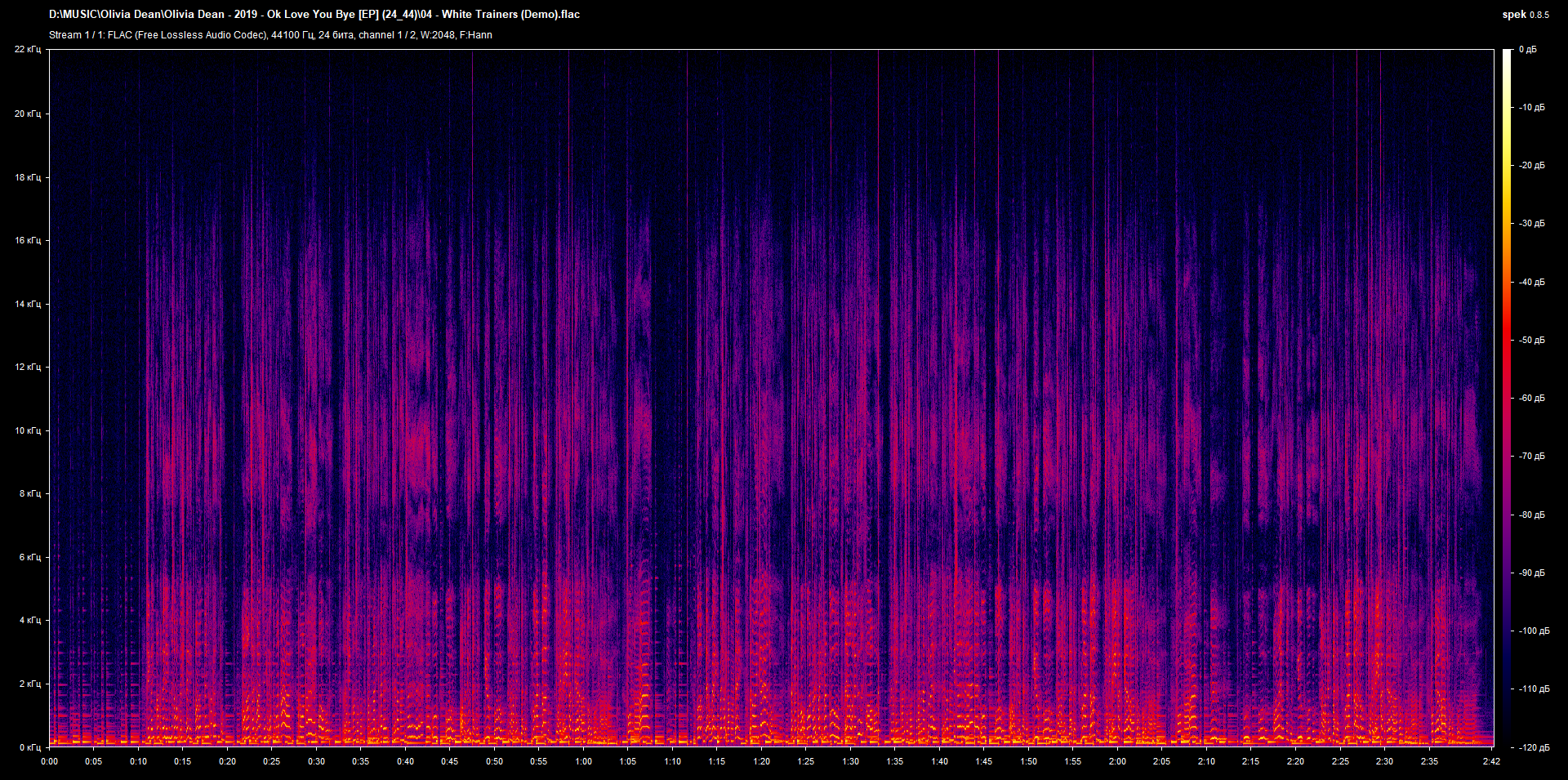This screenshot has width=1568, height=780.
Task: Click the 2:20 time axis label
Action: tap(1296, 761)
